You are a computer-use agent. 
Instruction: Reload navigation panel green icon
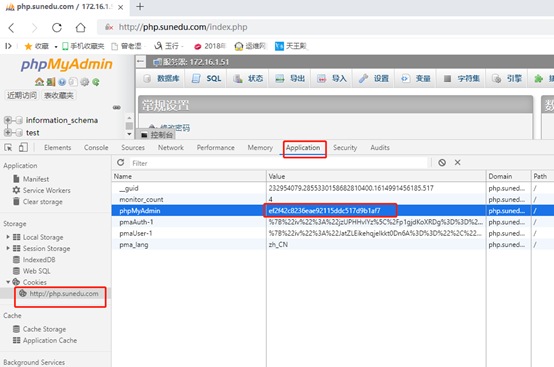(x=96, y=82)
